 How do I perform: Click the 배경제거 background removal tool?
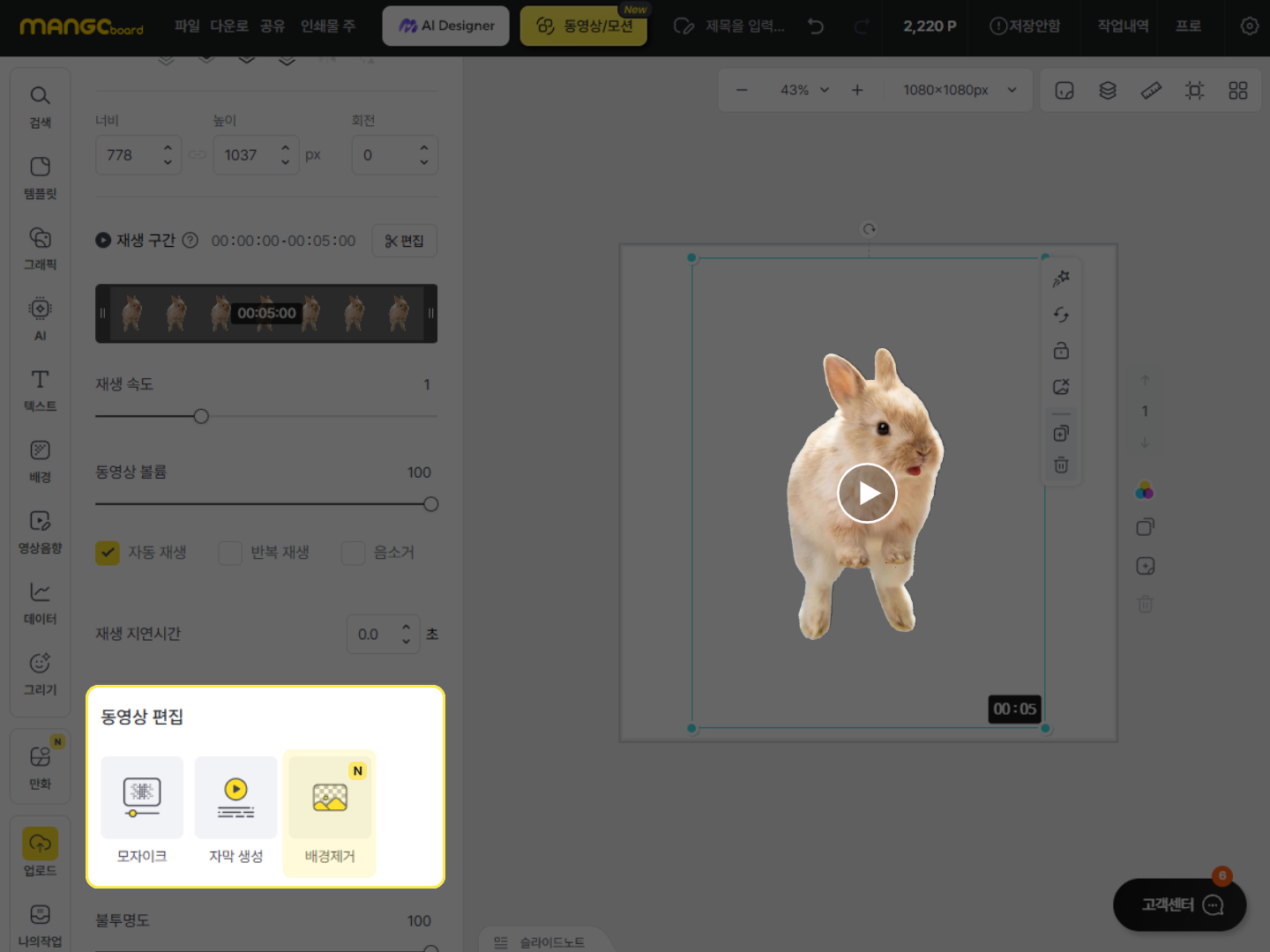[330, 814]
